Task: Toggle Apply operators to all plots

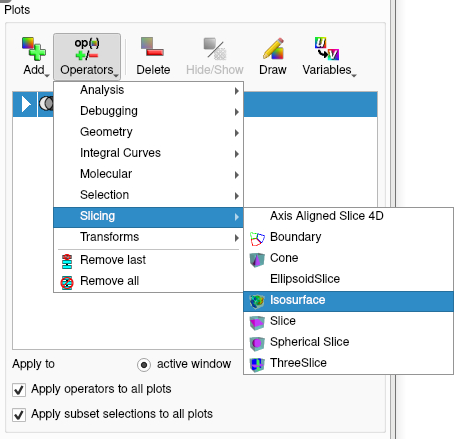Action: click(x=19, y=390)
